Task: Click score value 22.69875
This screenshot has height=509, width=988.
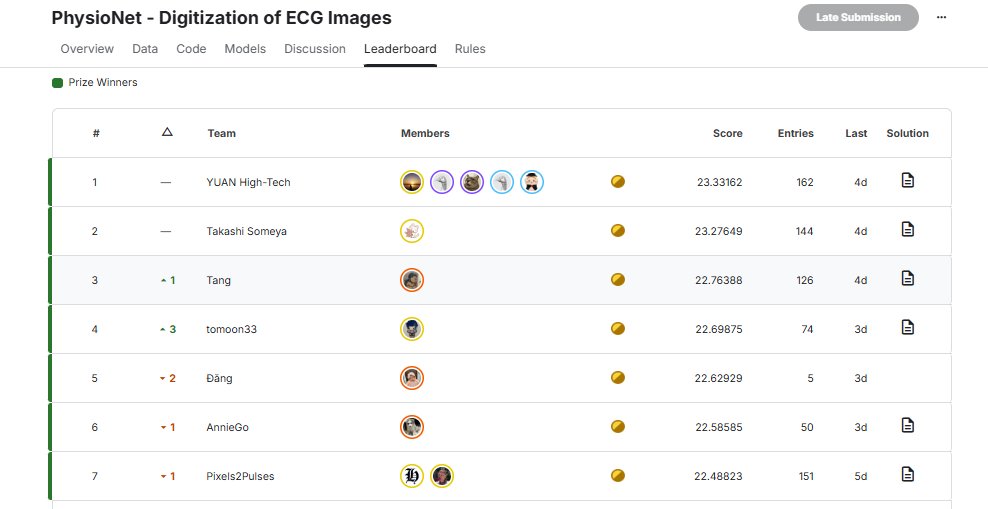Action: click(x=719, y=329)
